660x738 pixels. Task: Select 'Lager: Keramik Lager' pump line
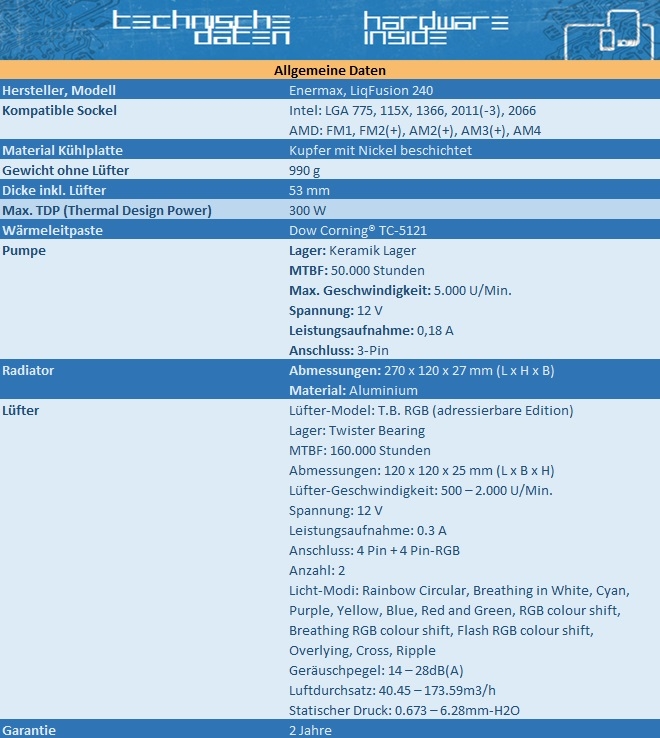tap(352, 250)
